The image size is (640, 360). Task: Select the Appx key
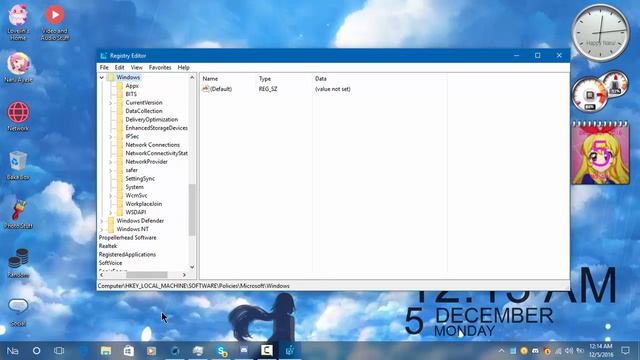[x=132, y=86]
